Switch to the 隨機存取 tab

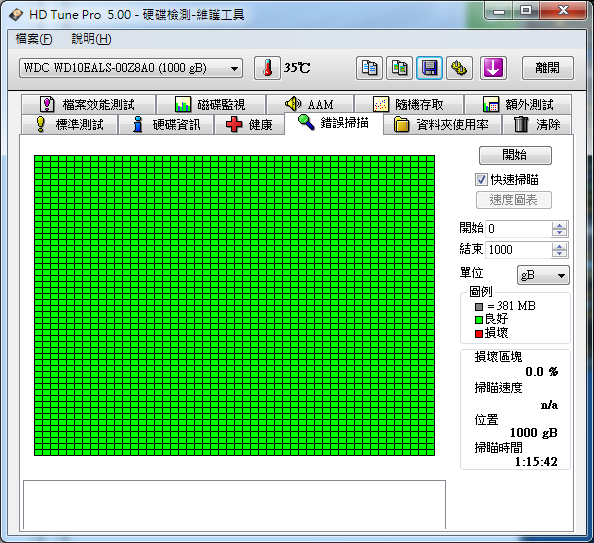[409, 104]
